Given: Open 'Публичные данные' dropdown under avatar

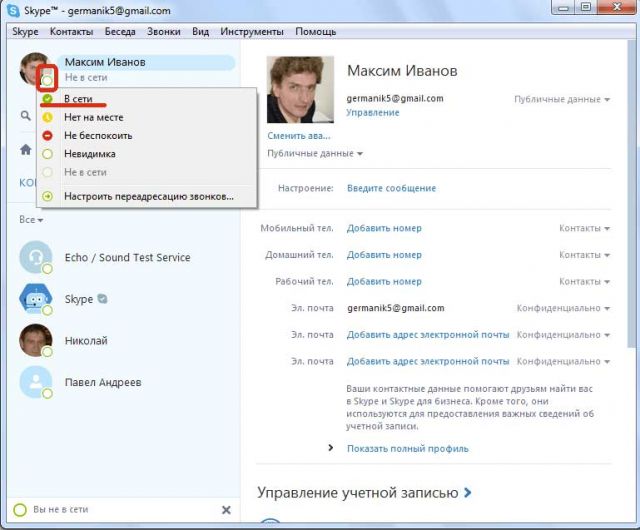Looking at the screenshot, I should click(x=315, y=154).
